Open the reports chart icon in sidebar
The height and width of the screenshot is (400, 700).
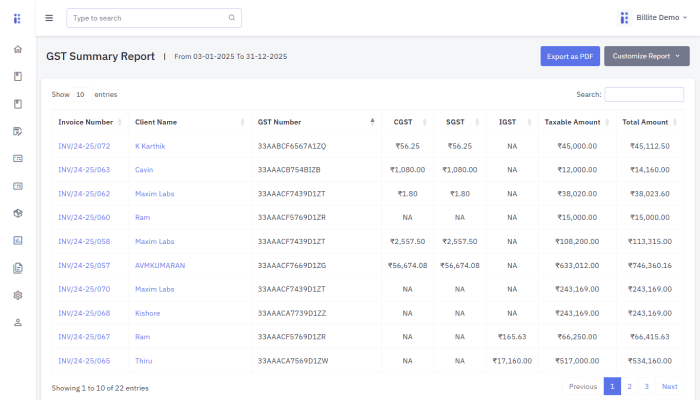click(17, 240)
